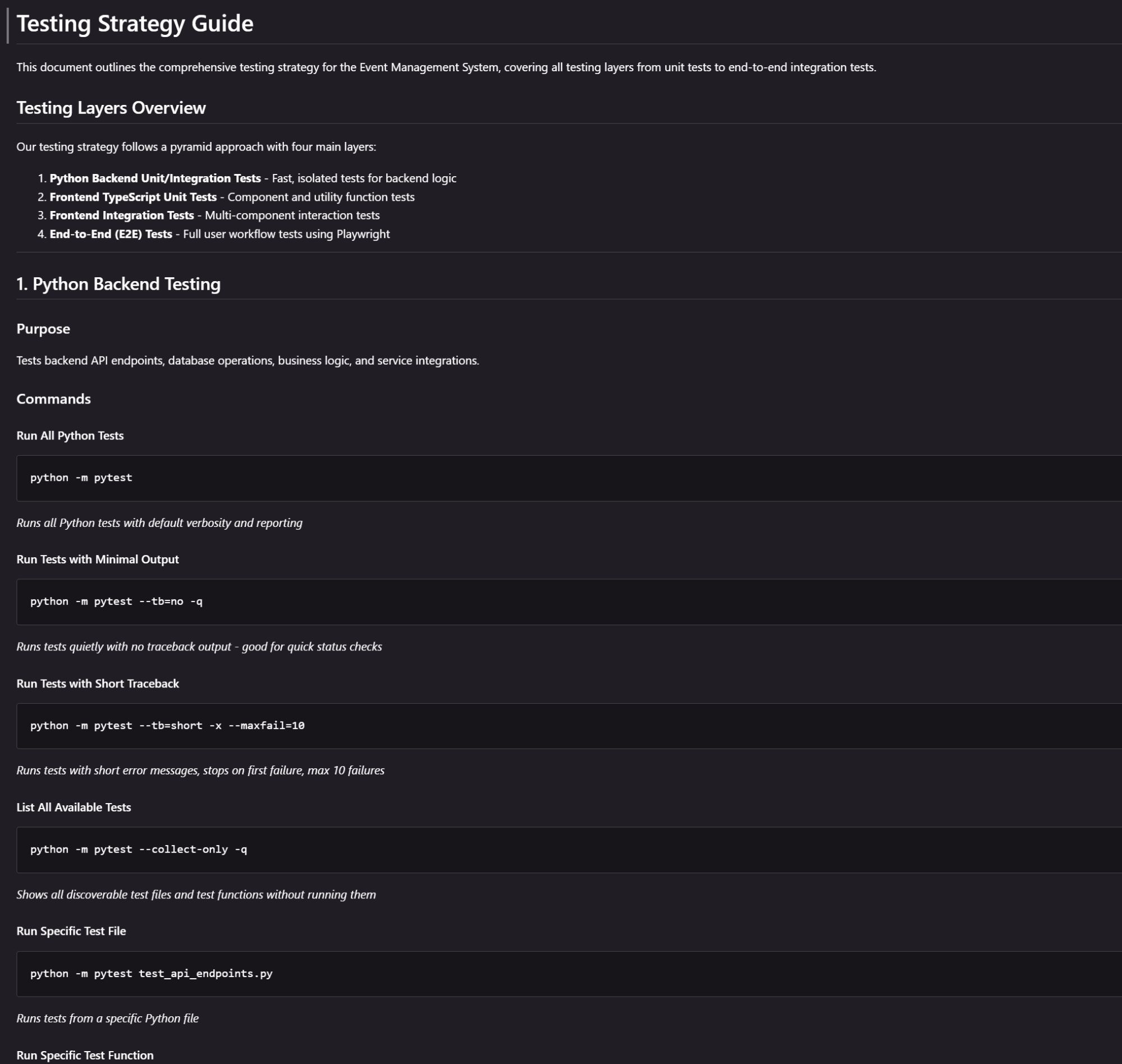Click the python -m pytest code block
Screen dimensions: 1122x1064
[569, 478]
